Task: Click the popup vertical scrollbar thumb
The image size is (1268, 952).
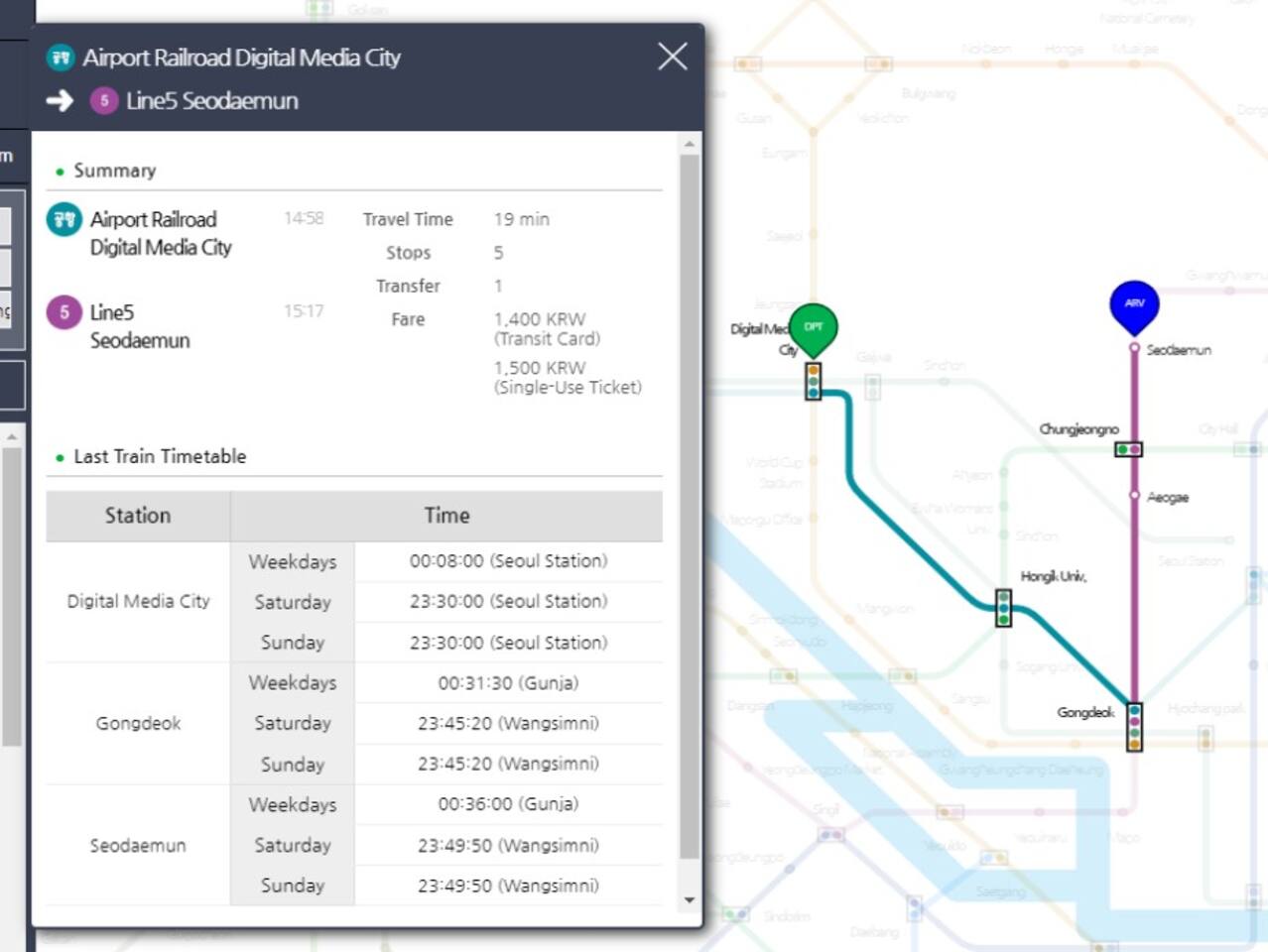Action: 689,506
